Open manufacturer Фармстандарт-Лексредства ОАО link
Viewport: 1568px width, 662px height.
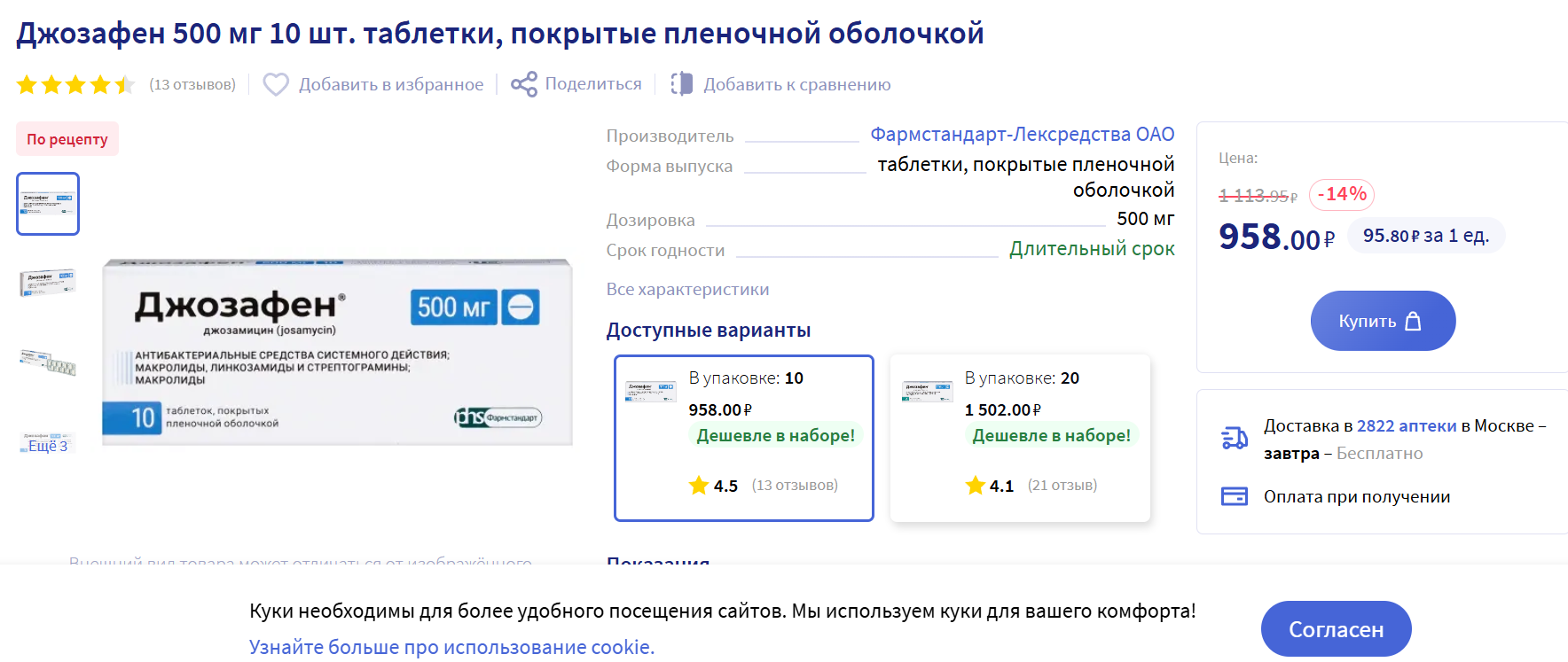click(x=1023, y=134)
